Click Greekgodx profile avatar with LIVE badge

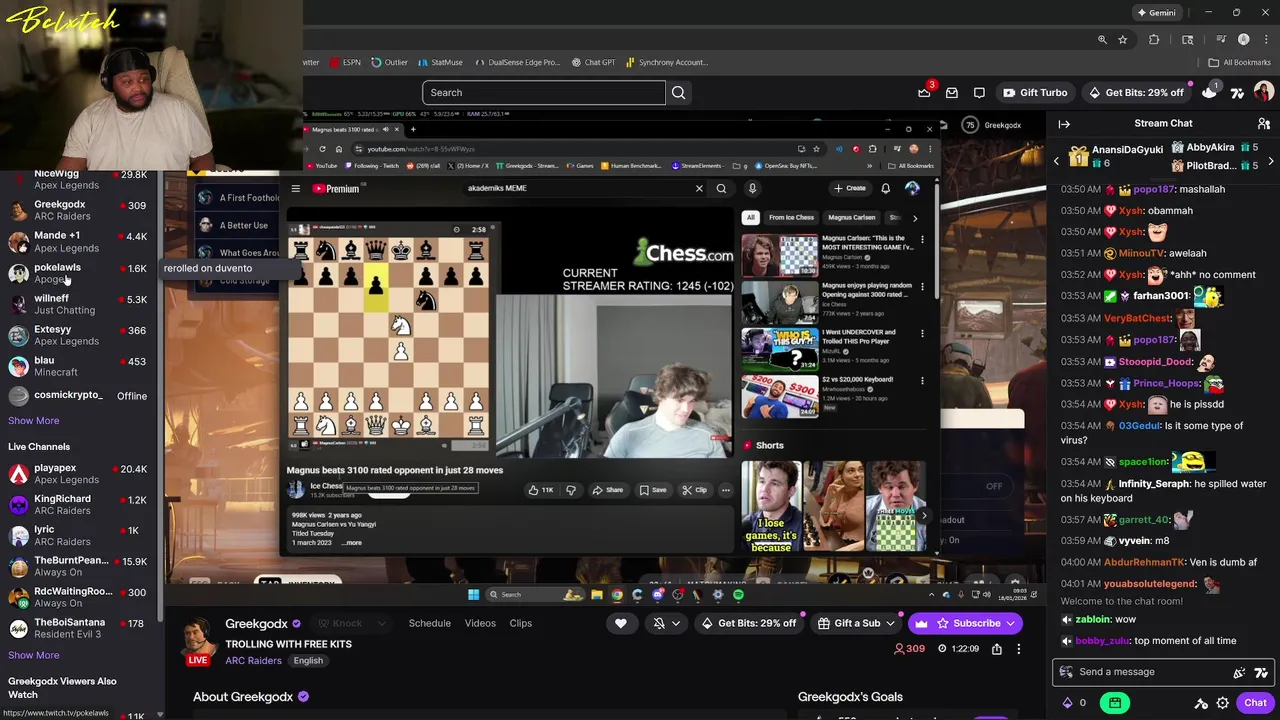tap(198, 640)
